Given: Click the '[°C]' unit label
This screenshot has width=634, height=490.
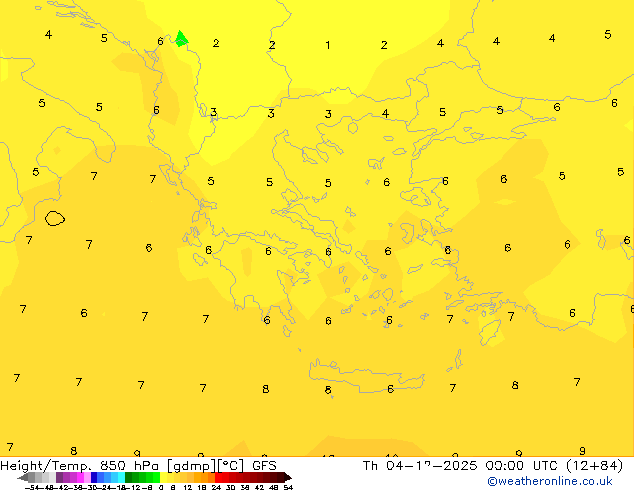Looking at the screenshot, I should 231,466.
